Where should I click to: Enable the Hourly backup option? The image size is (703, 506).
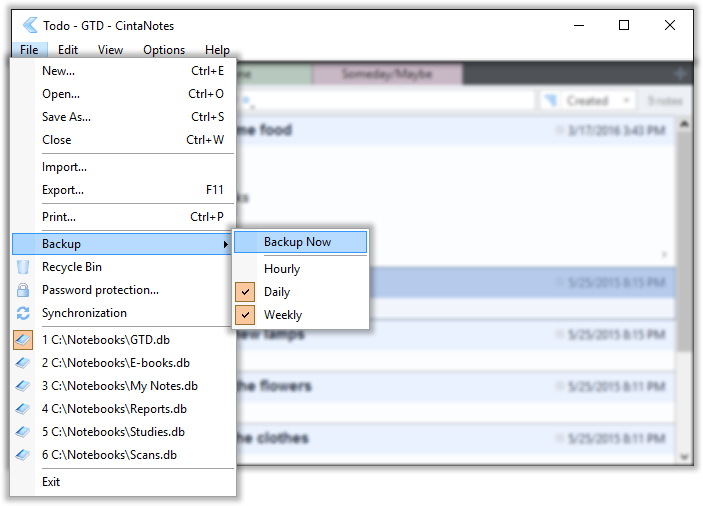[x=301, y=269]
